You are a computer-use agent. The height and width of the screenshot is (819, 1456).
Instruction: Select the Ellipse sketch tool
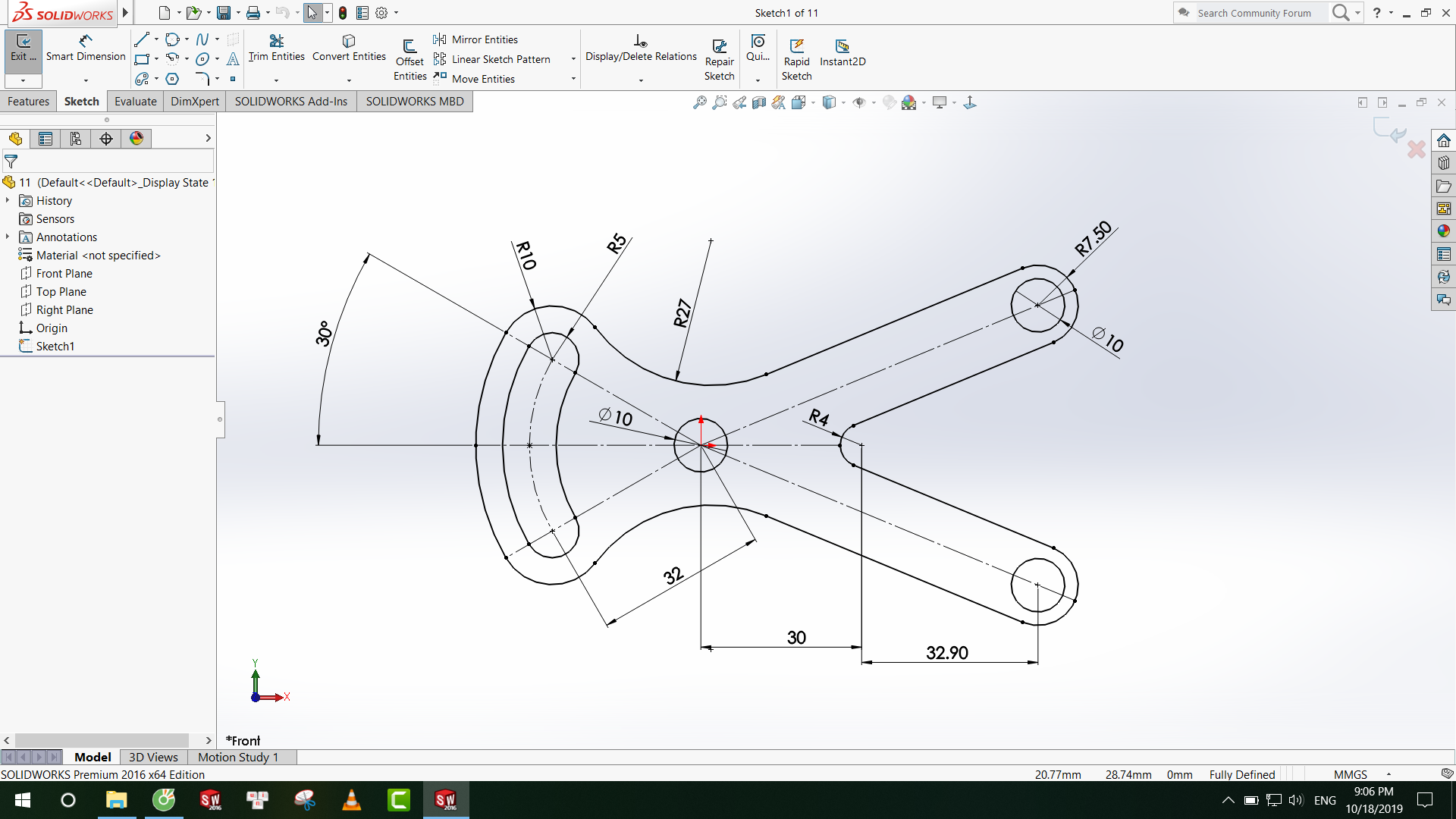click(x=202, y=59)
